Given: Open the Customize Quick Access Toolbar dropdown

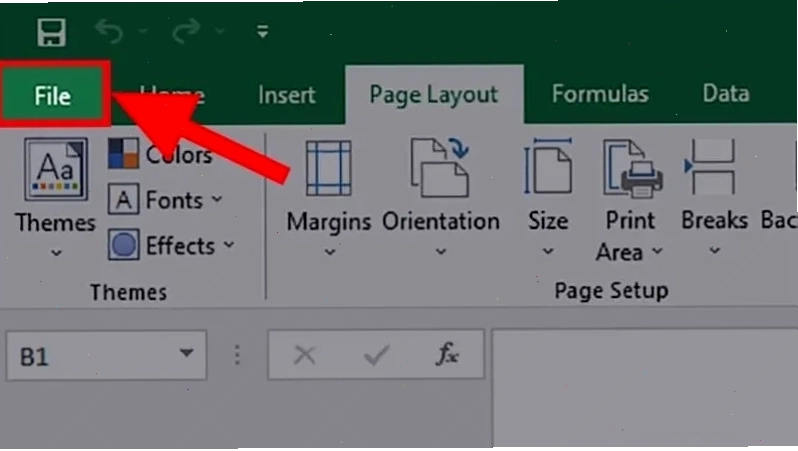Looking at the screenshot, I should tap(263, 32).
